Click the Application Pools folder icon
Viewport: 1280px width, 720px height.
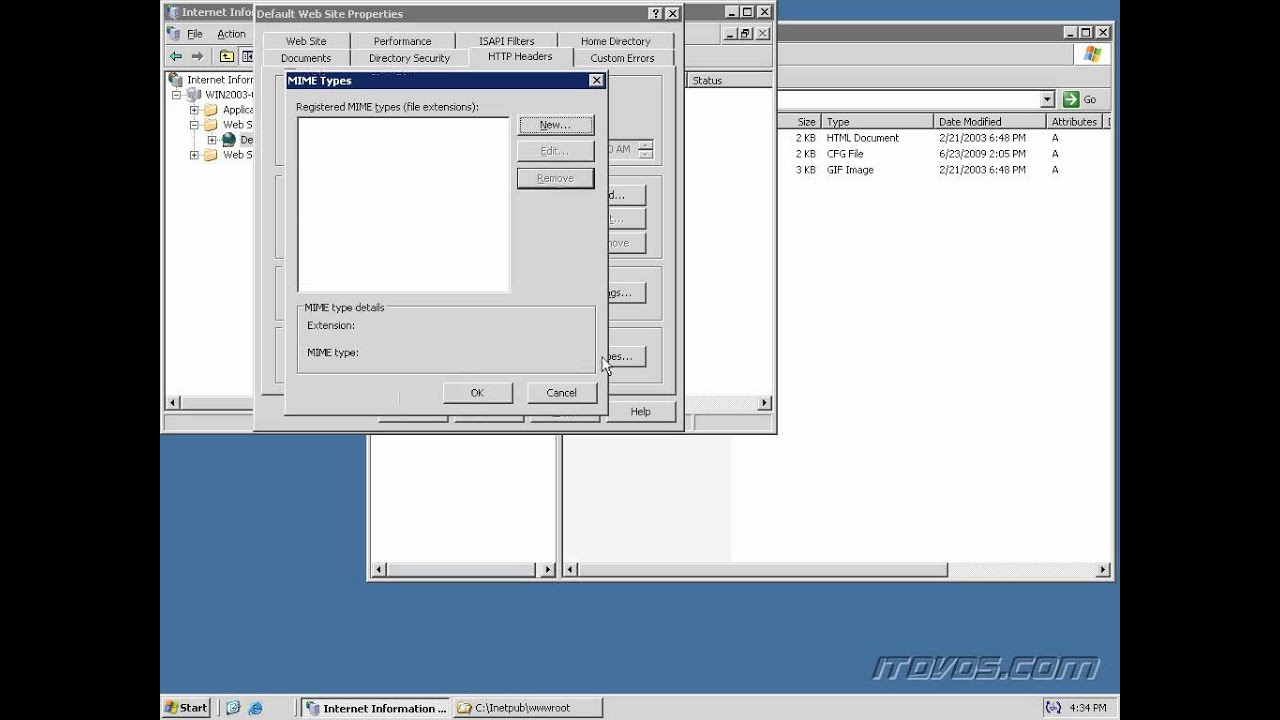point(210,110)
